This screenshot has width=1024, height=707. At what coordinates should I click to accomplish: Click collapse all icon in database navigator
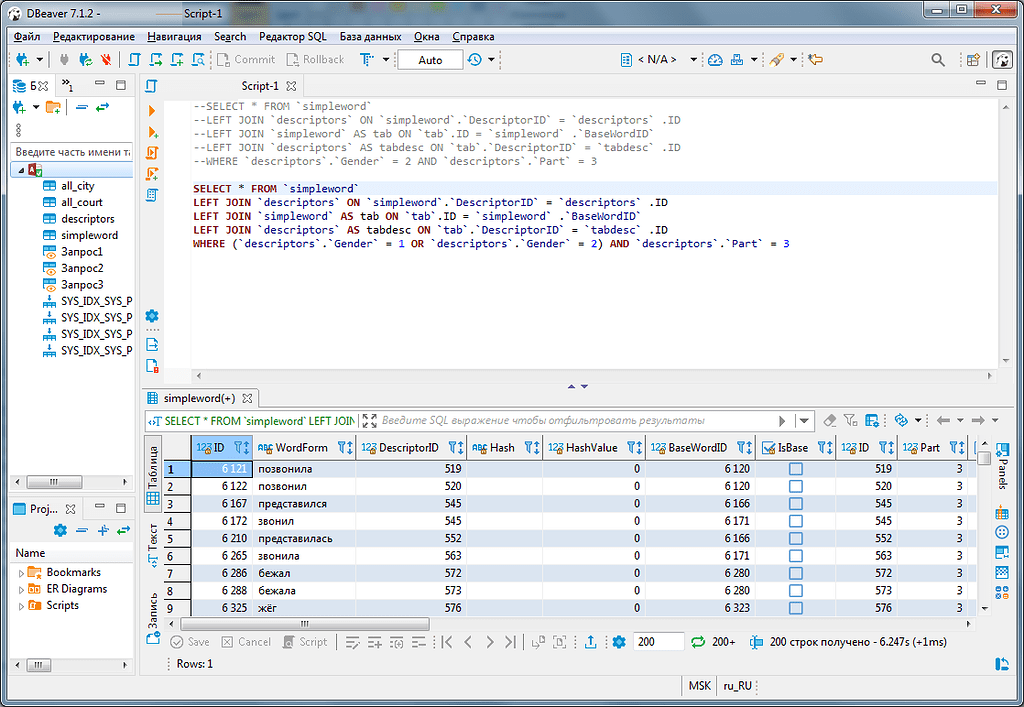coord(82,108)
